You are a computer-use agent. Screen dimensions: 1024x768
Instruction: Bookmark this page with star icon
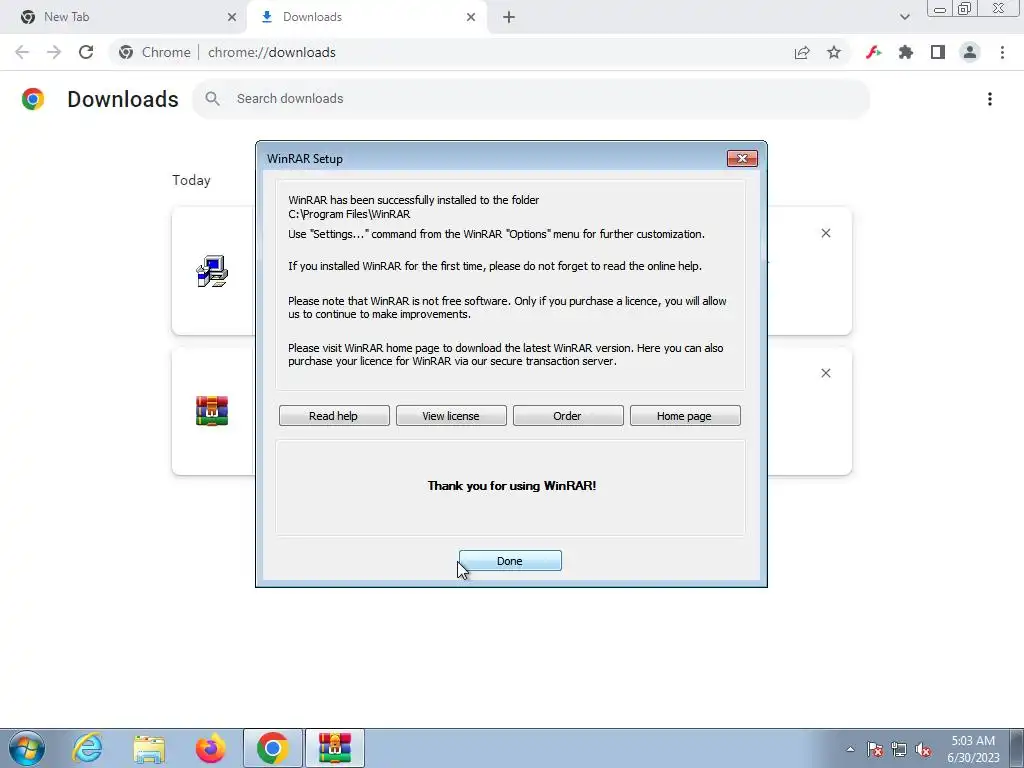coord(834,52)
